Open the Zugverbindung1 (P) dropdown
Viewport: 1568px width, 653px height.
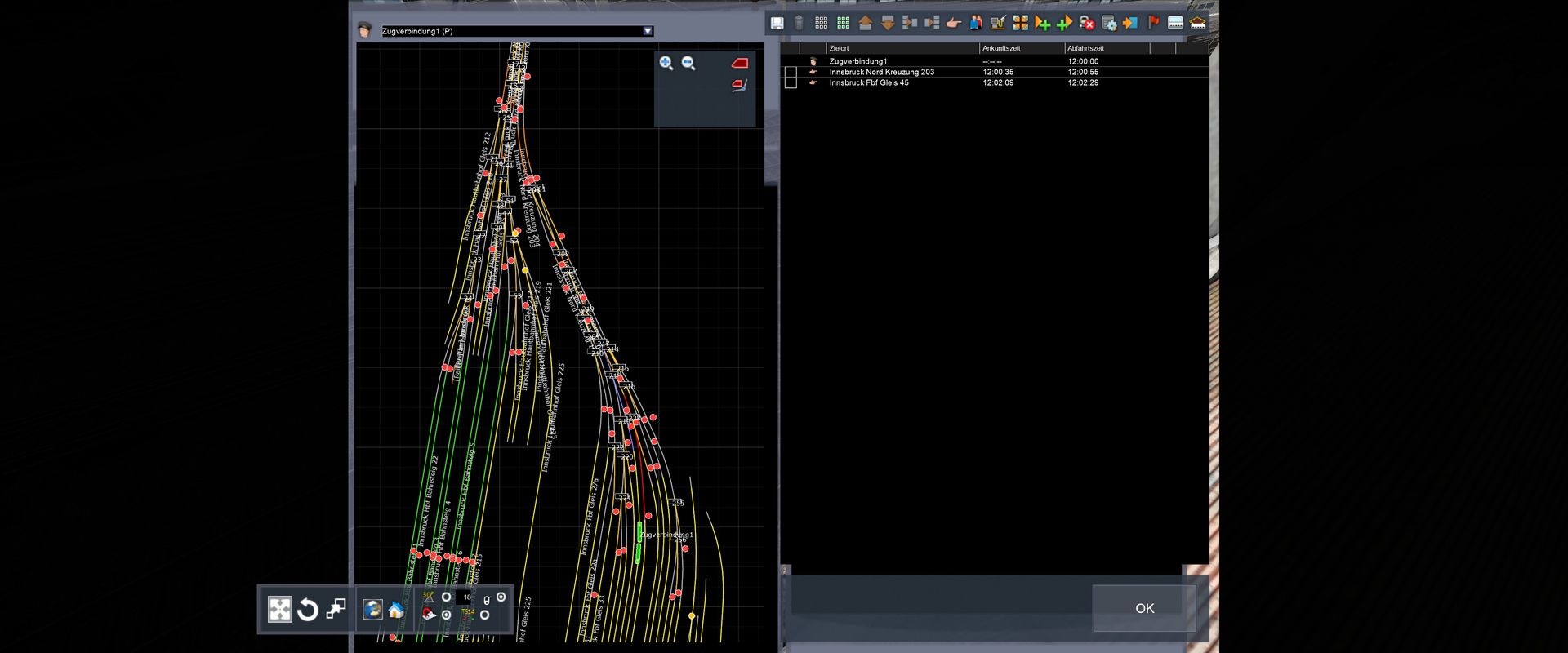tap(647, 31)
